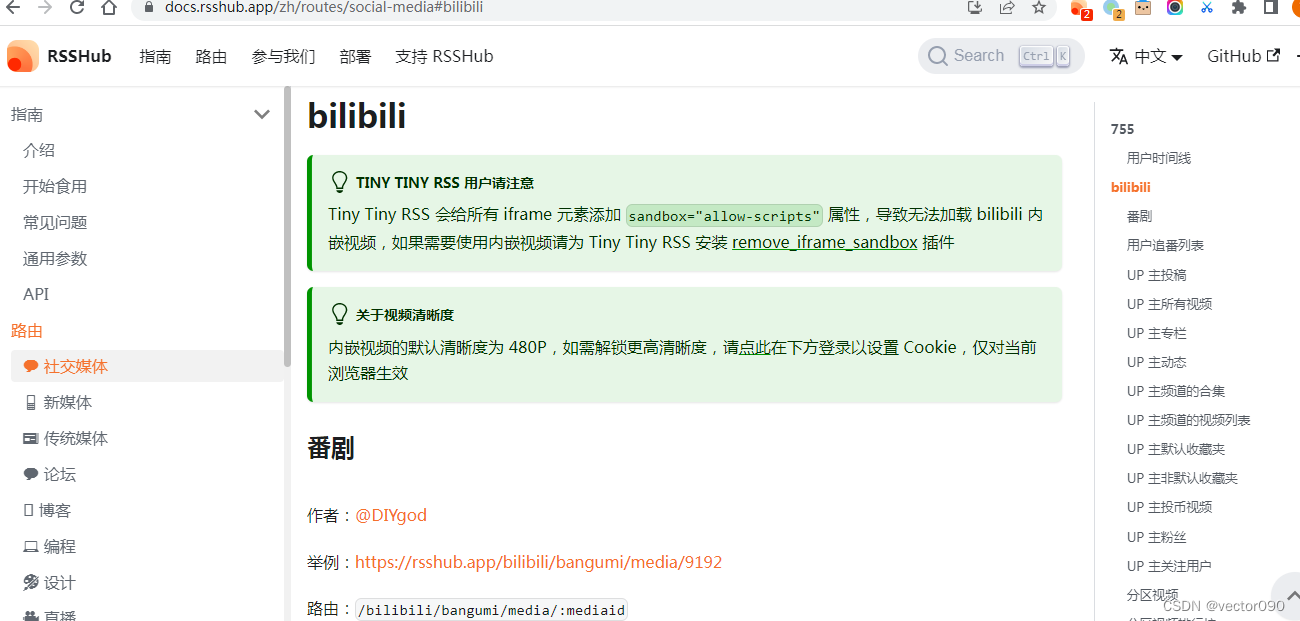Jump to UP 主专栏 in contents
The width and height of the screenshot is (1300, 621).
[1157, 333]
